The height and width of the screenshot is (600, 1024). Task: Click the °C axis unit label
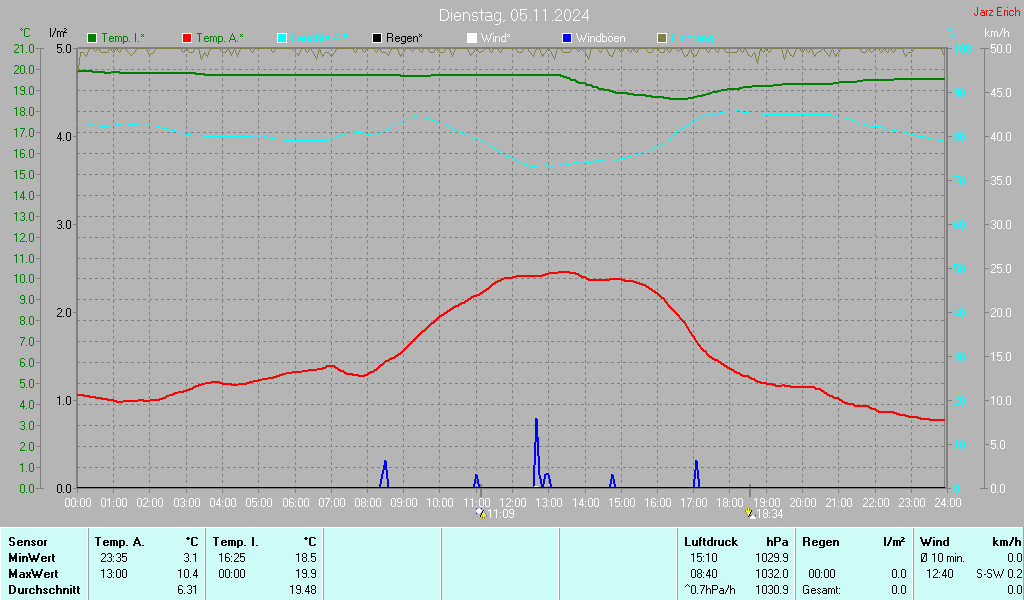coord(25,33)
